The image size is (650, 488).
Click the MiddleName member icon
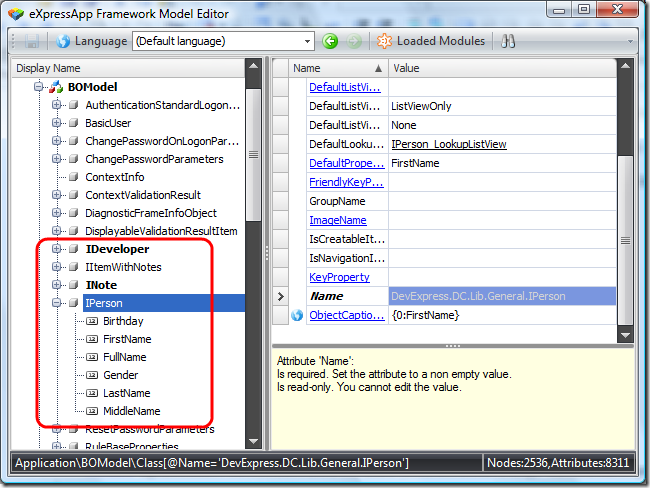pos(92,411)
